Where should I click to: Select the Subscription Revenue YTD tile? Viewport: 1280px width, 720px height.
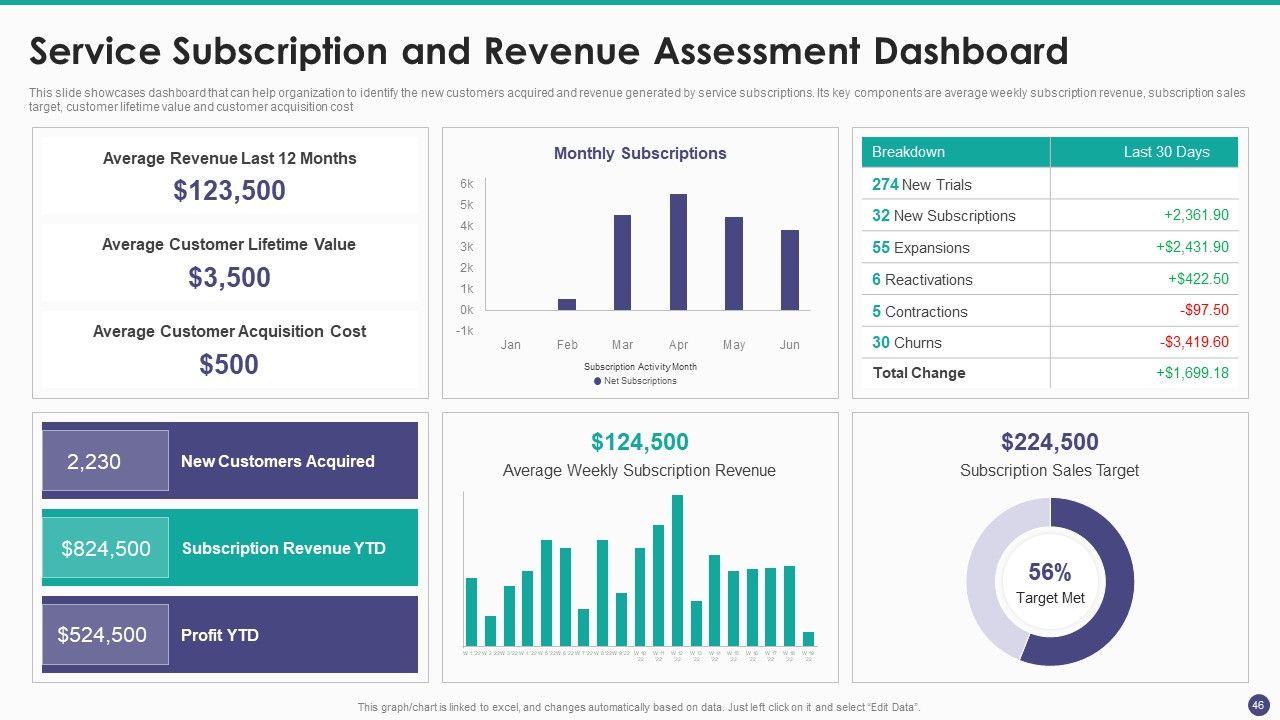pos(229,548)
